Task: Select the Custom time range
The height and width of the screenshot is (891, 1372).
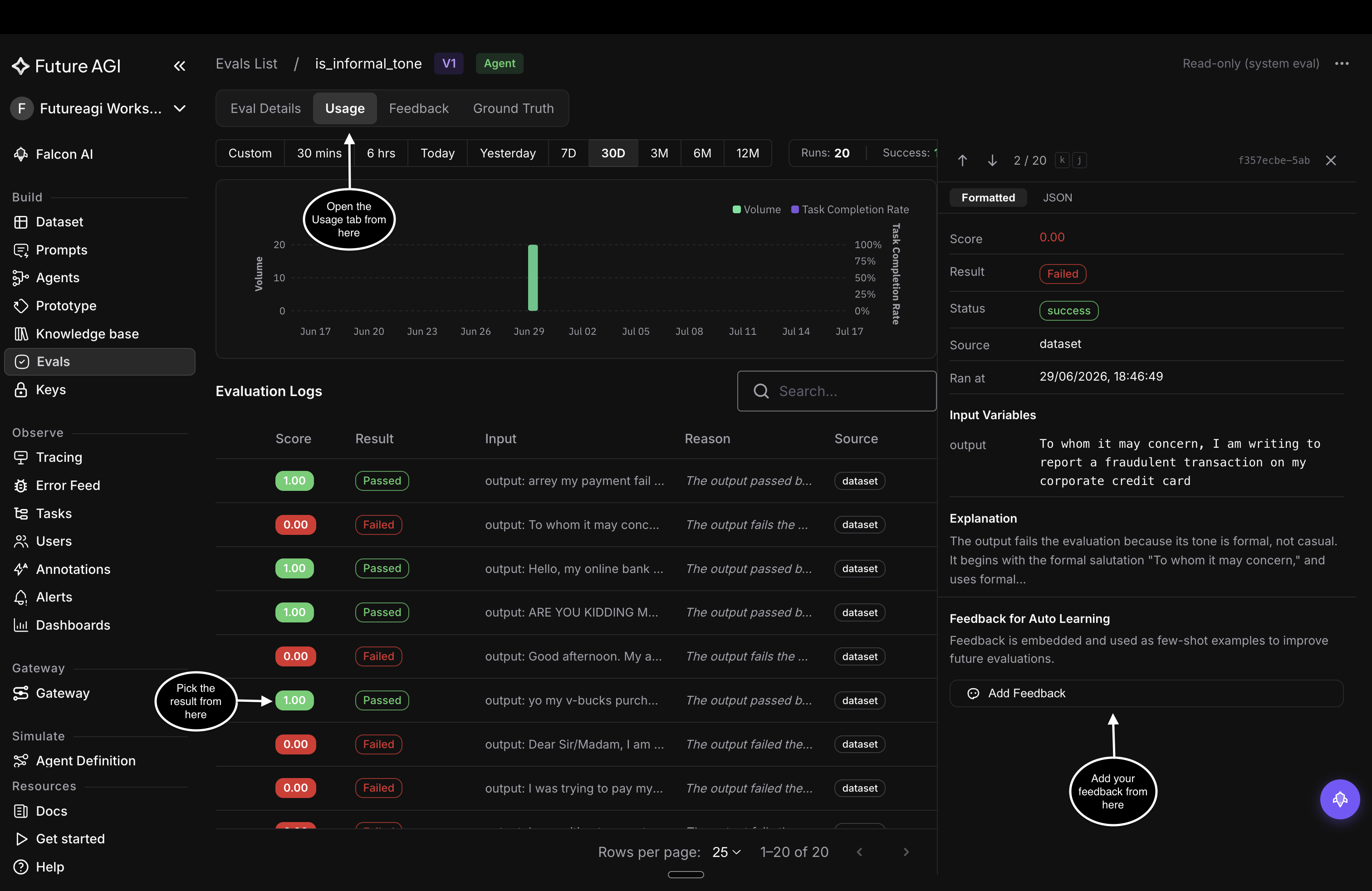Action: click(x=250, y=153)
